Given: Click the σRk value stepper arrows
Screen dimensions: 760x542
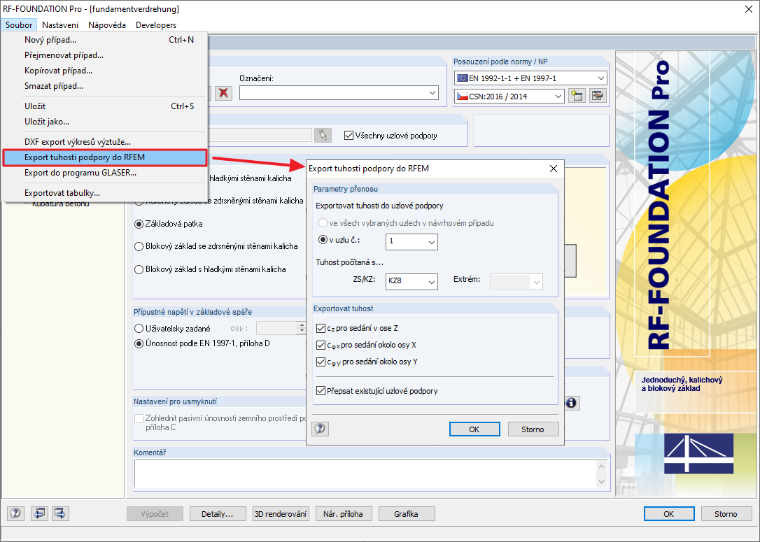Looking at the screenshot, I should click(301, 328).
